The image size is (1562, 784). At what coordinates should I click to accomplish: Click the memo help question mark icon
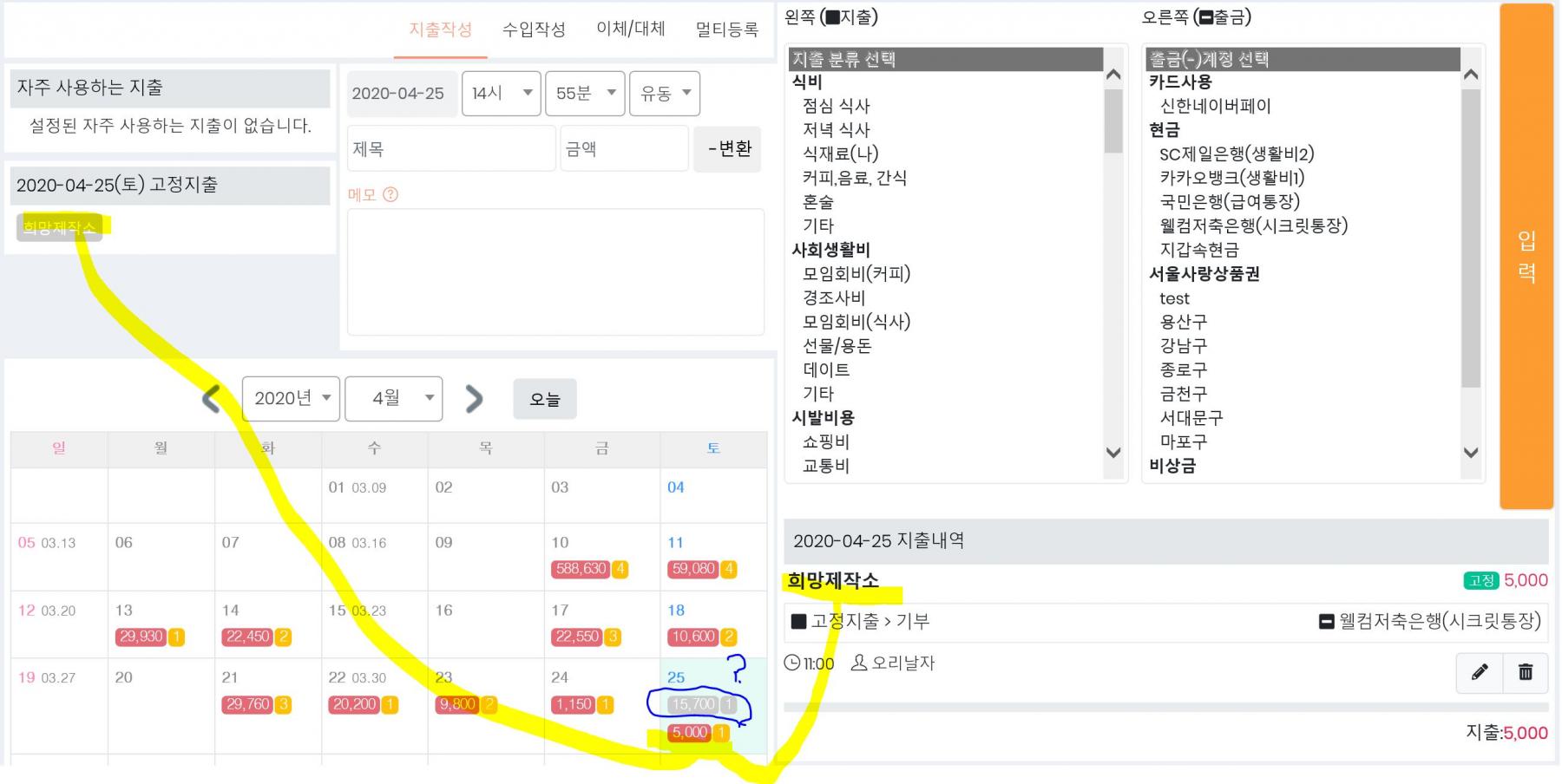[390, 194]
